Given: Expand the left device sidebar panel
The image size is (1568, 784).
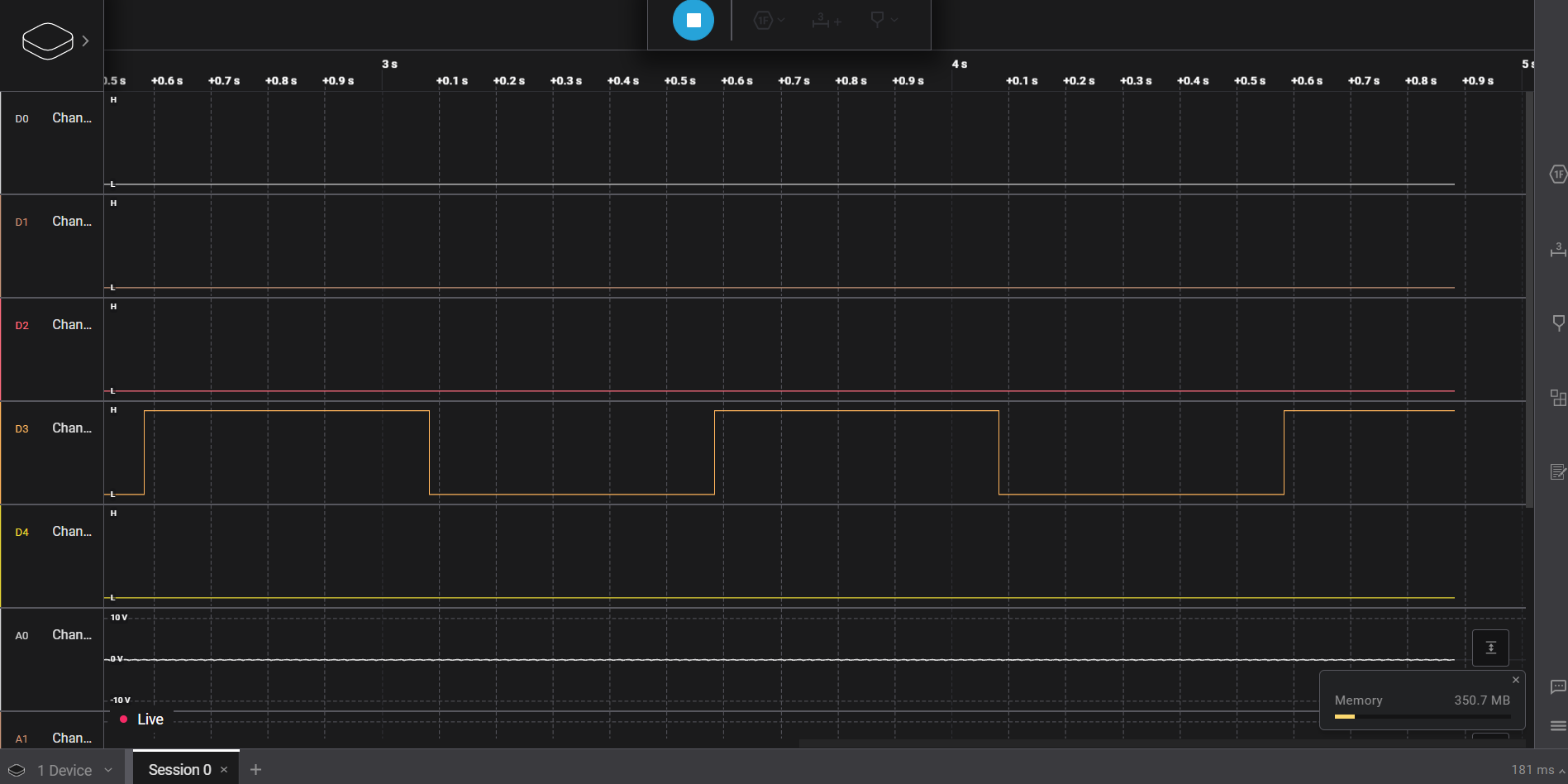Looking at the screenshot, I should coord(85,39).
